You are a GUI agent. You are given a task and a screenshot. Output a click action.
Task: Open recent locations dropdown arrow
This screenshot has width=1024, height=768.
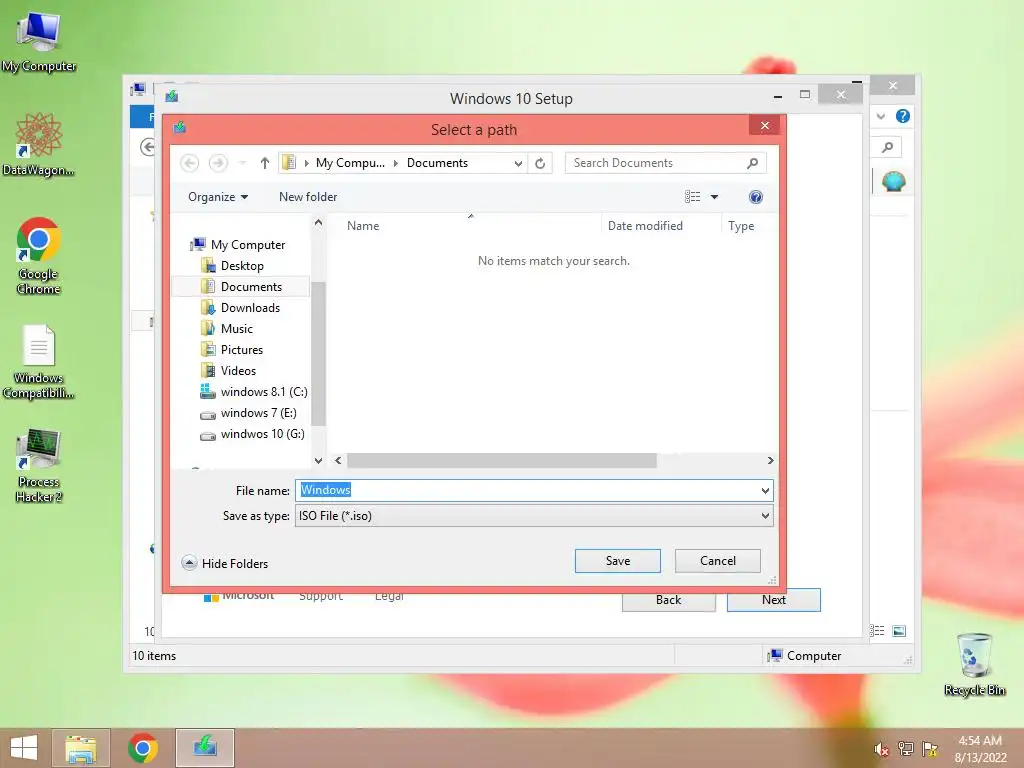(242, 163)
